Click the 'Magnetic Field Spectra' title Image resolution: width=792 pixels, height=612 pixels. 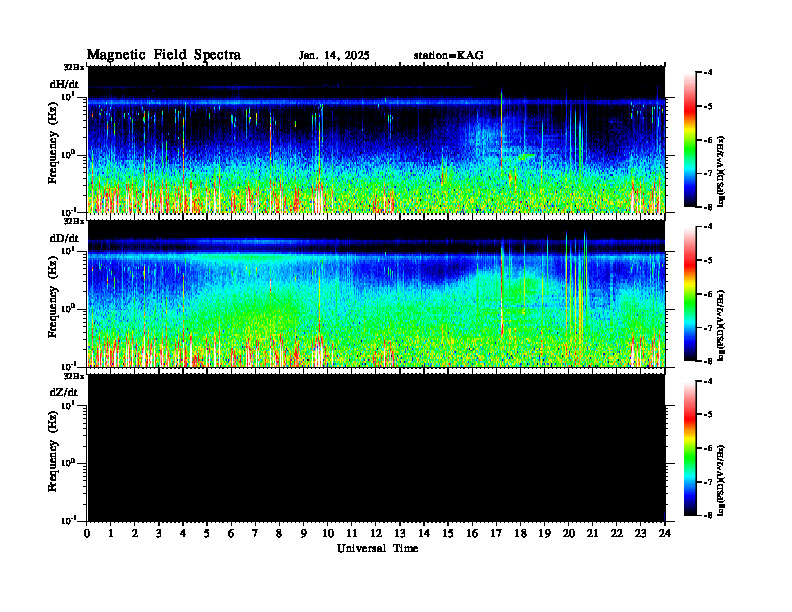click(x=164, y=55)
